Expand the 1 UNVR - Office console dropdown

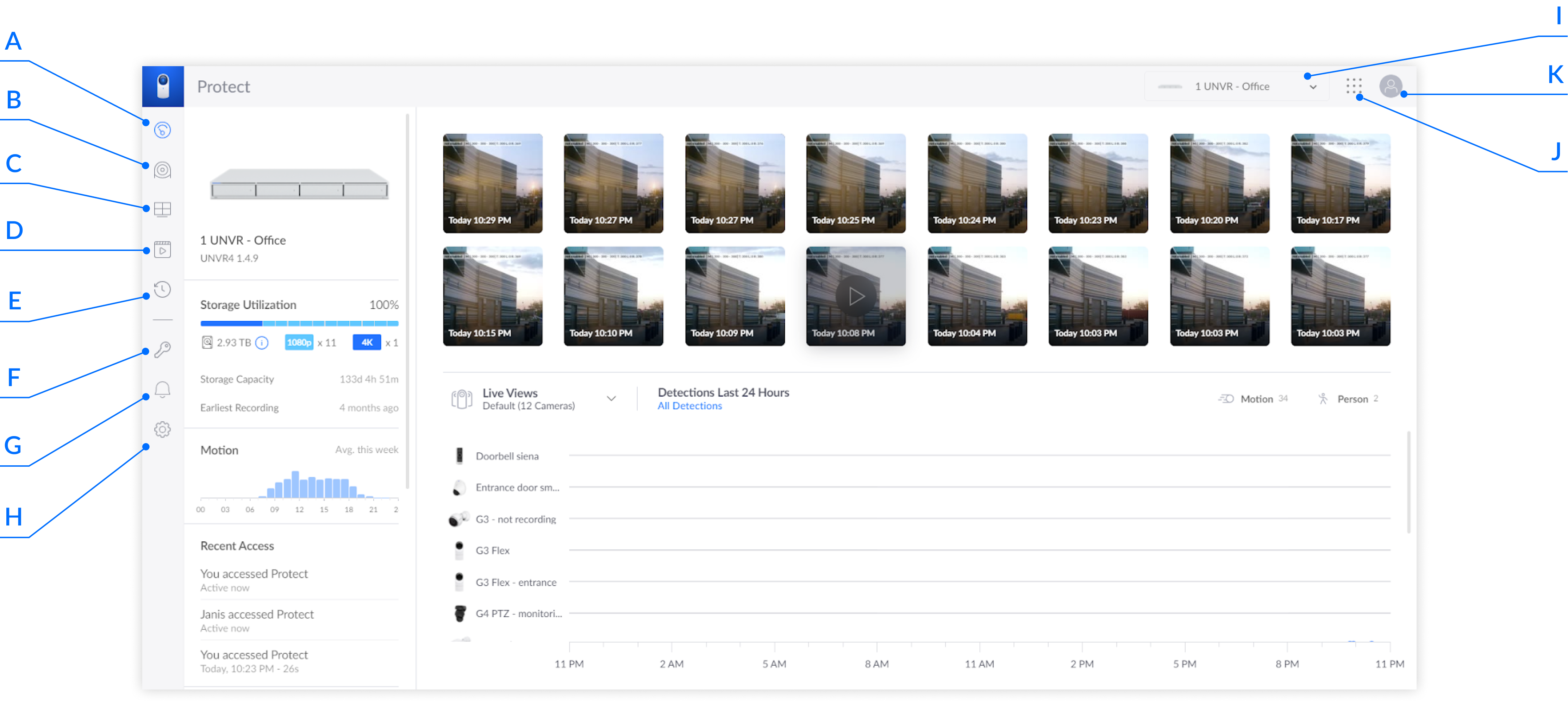click(1236, 86)
